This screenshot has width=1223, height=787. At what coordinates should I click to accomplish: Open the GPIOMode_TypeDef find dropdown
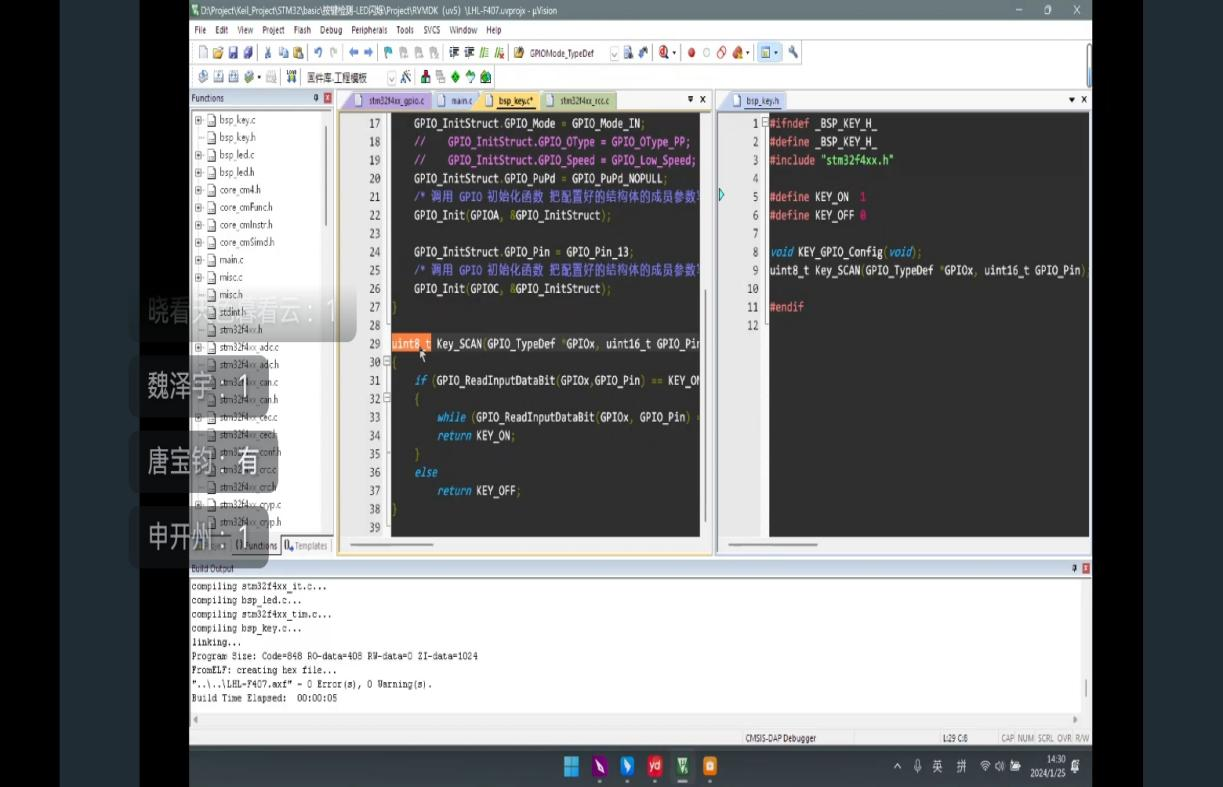click(614, 53)
